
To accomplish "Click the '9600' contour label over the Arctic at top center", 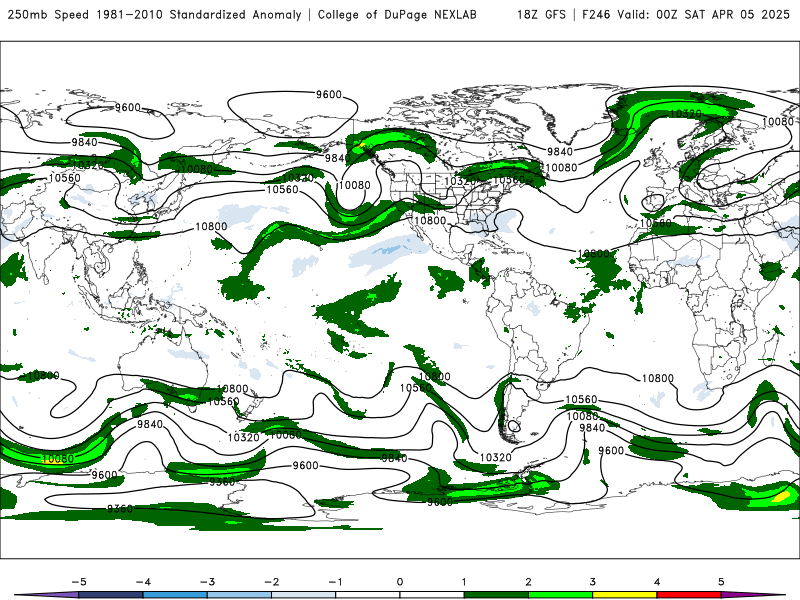I will click(x=329, y=94).
